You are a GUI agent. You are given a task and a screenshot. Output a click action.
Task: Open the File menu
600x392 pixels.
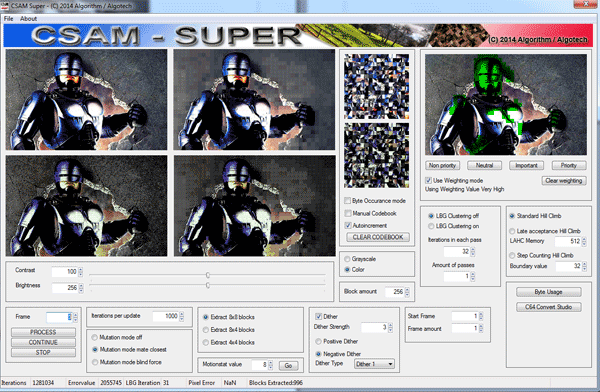(x=8, y=18)
